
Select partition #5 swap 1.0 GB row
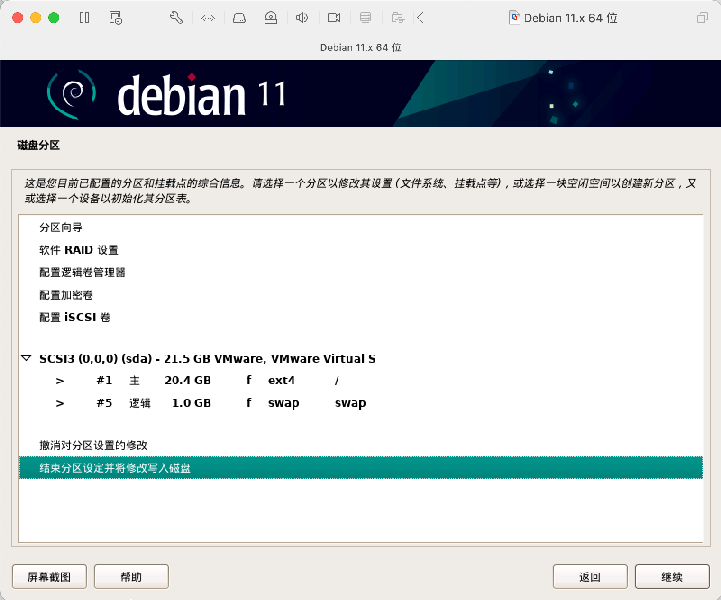[x=360, y=403]
